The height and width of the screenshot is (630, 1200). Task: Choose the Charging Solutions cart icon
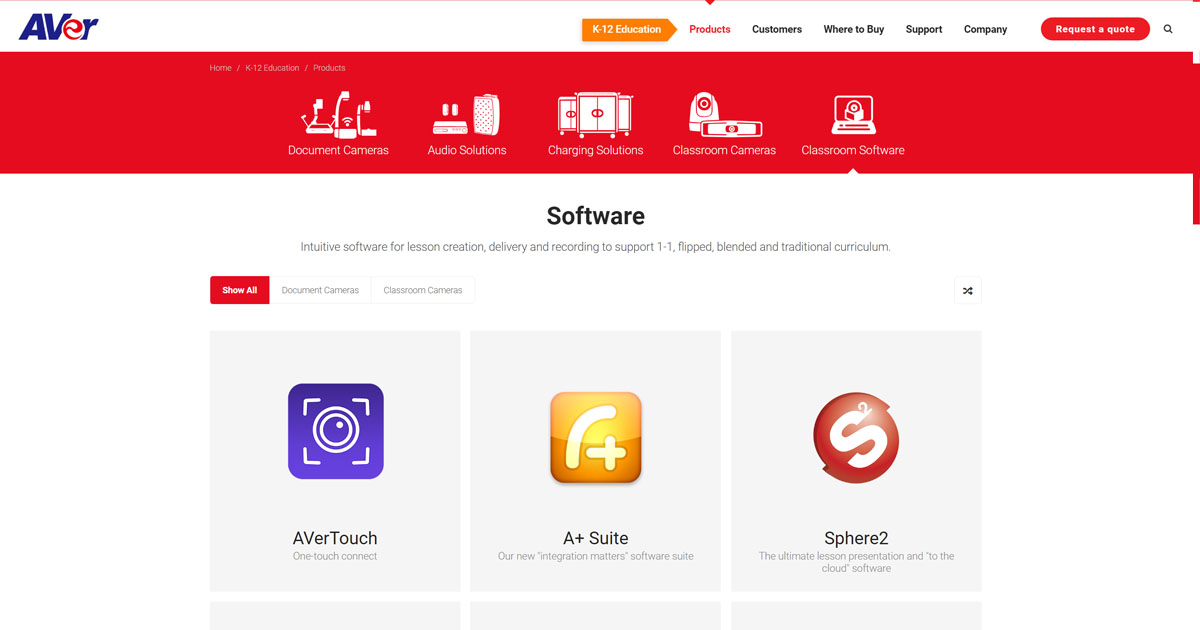[595, 115]
